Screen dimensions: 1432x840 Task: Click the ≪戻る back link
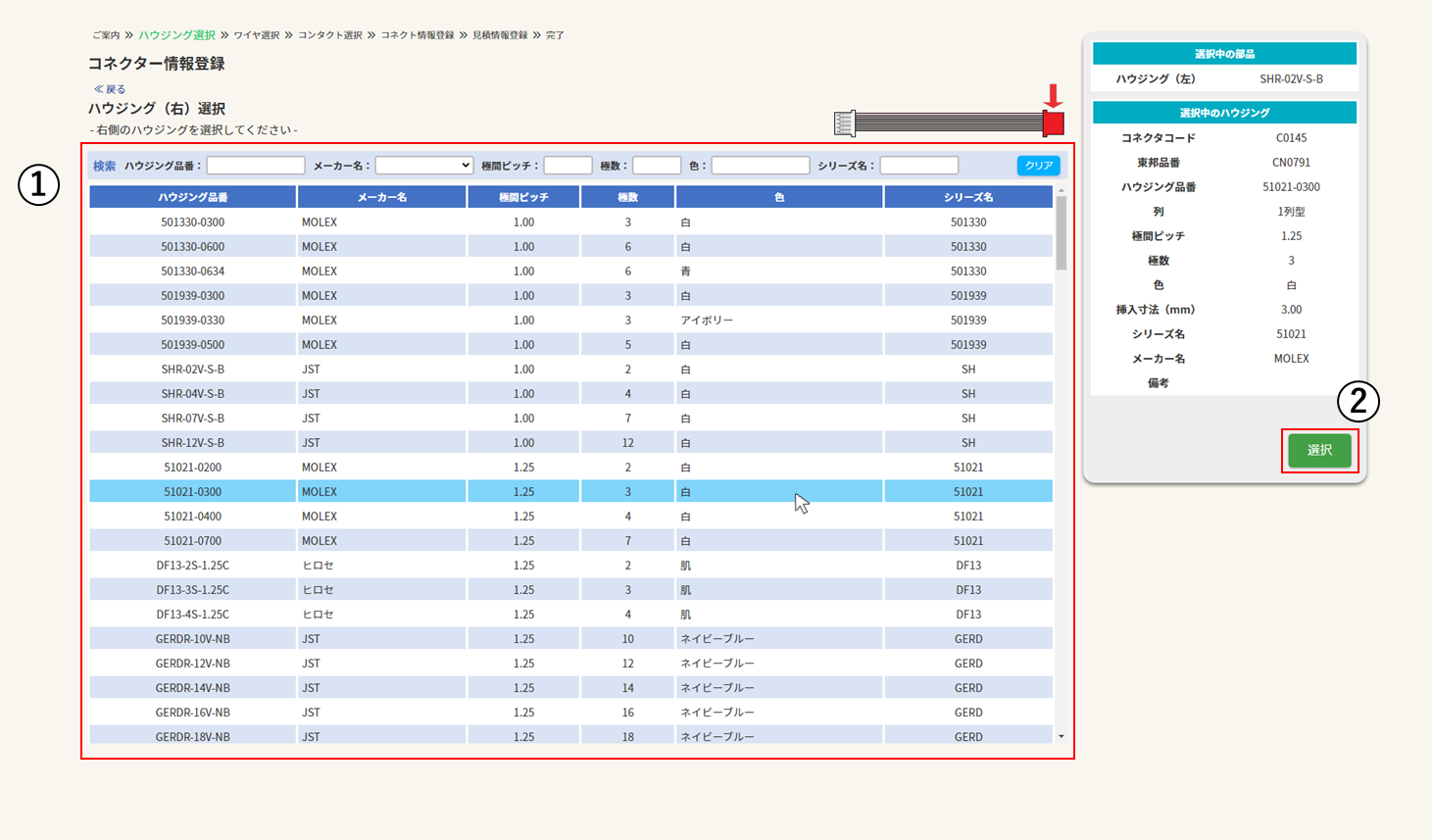[110, 89]
